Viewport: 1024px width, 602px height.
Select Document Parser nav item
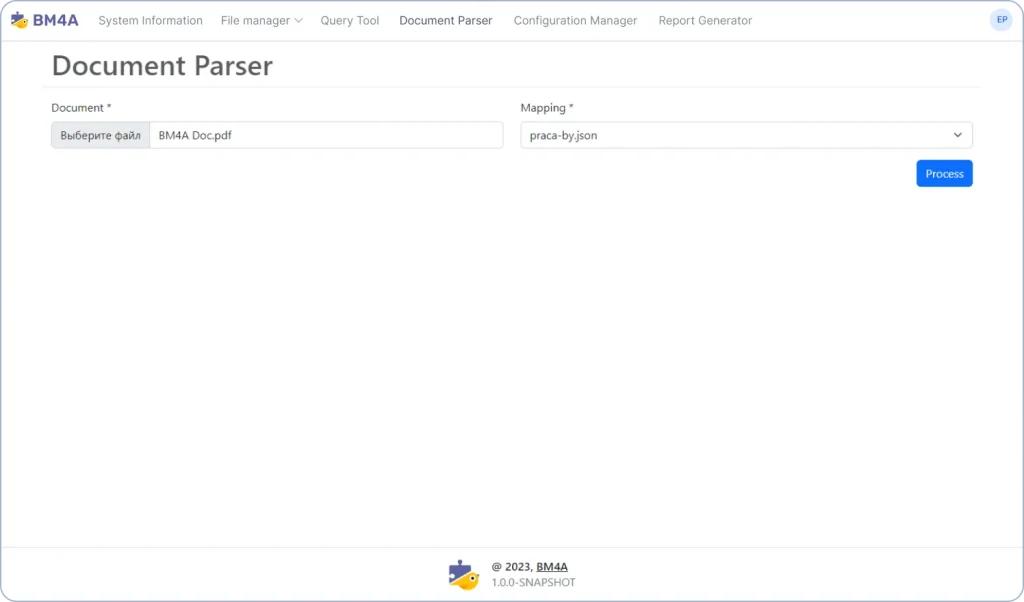pos(445,20)
